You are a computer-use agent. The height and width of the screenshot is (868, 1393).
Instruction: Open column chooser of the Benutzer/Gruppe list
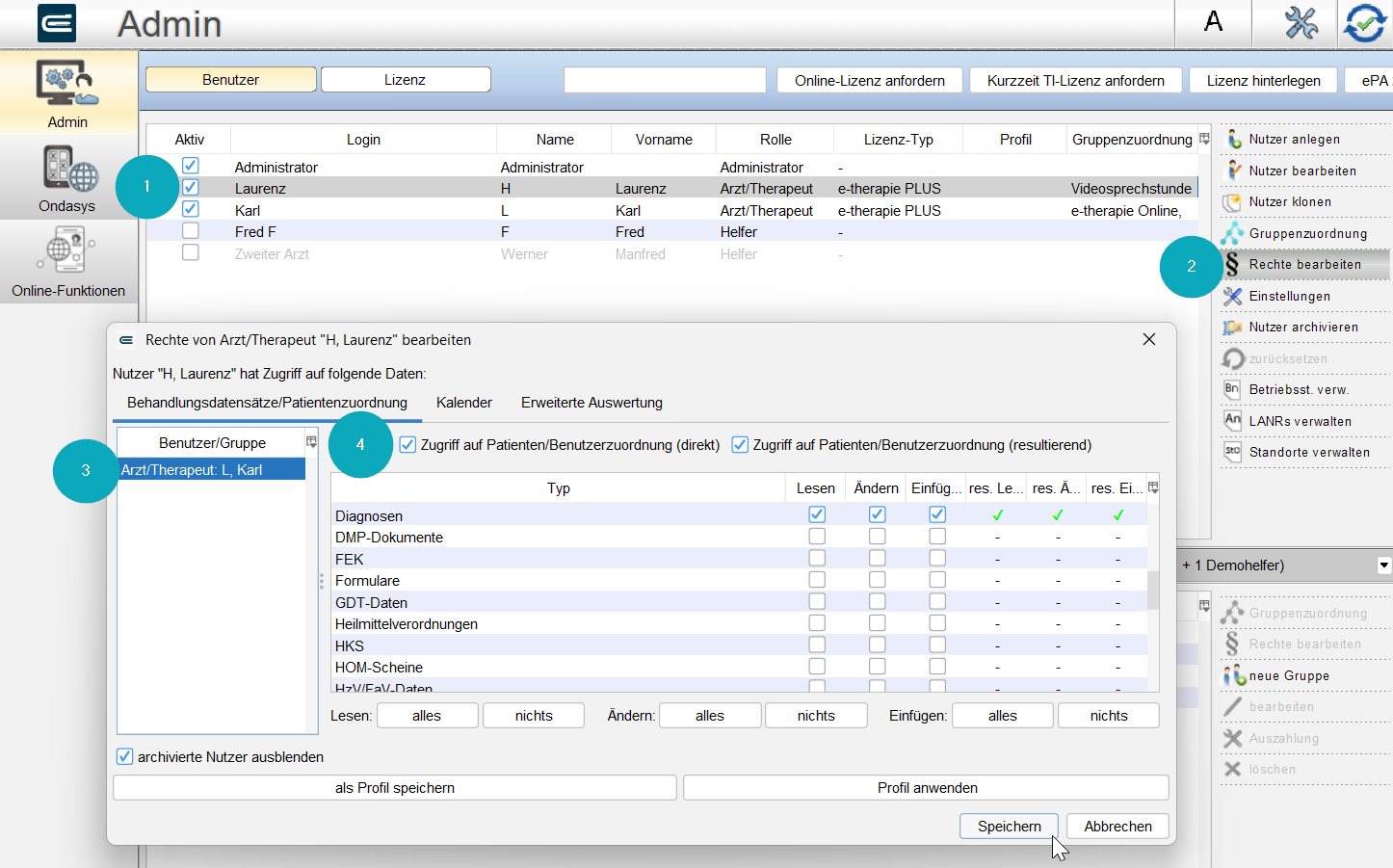pos(311,442)
